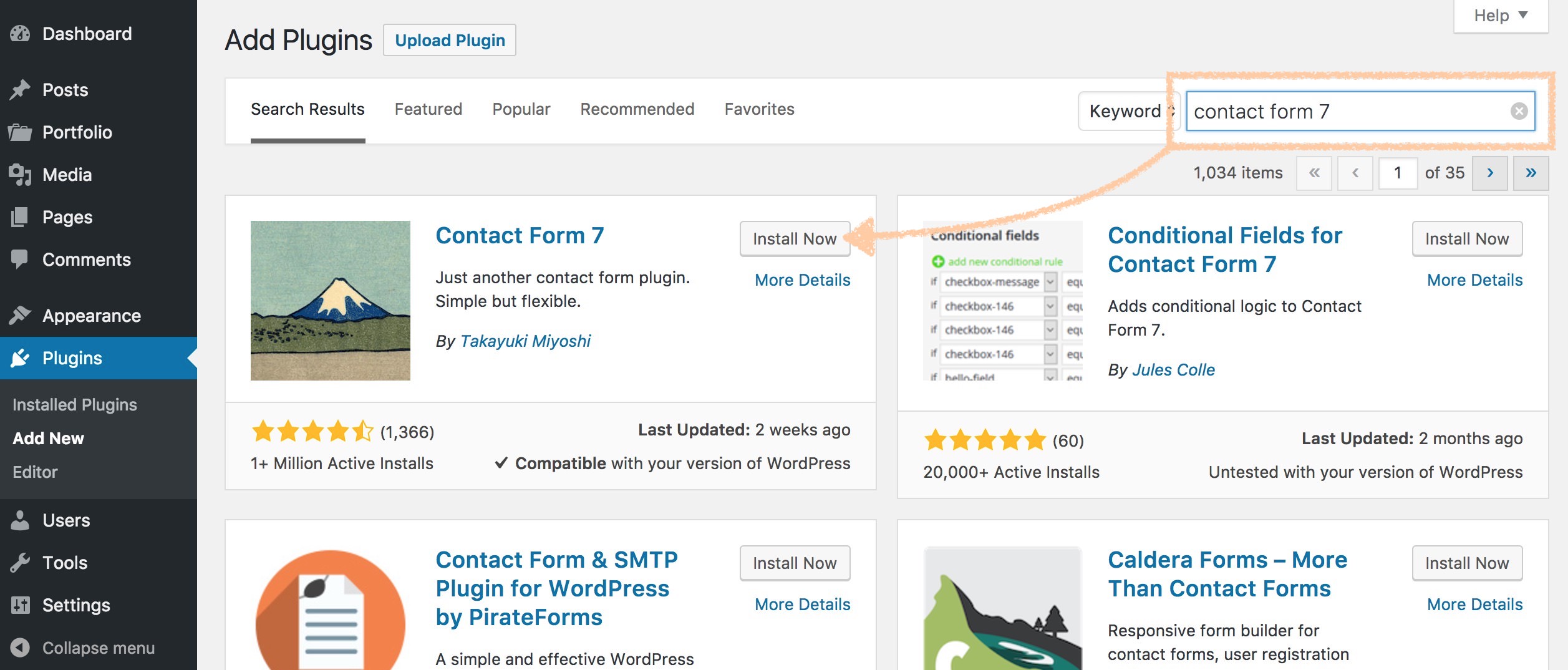Switch to the Featured tab
Image resolution: width=1568 pixels, height=670 pixels.
point(428,109)
